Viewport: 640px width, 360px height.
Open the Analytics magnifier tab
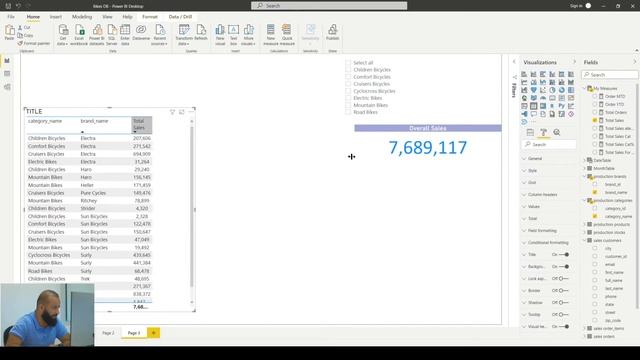point(557,132)
